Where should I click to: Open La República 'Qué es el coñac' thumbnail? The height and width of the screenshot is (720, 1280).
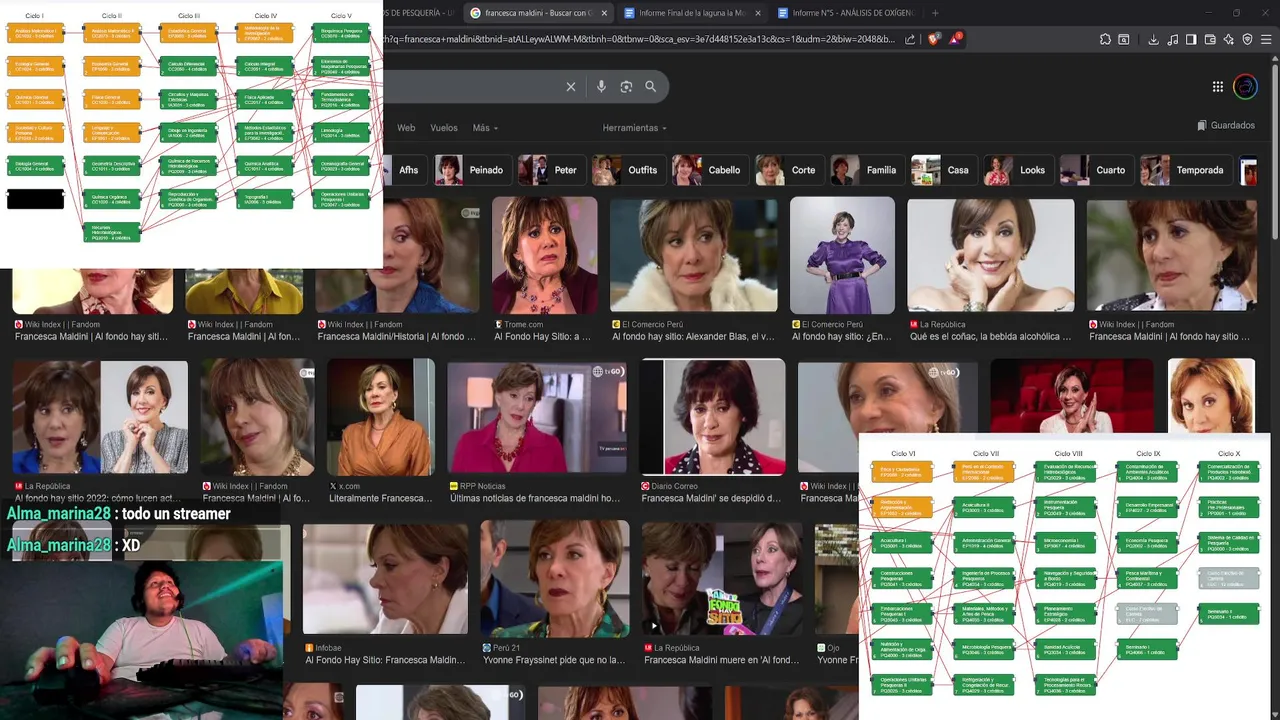tap(990, 254)
